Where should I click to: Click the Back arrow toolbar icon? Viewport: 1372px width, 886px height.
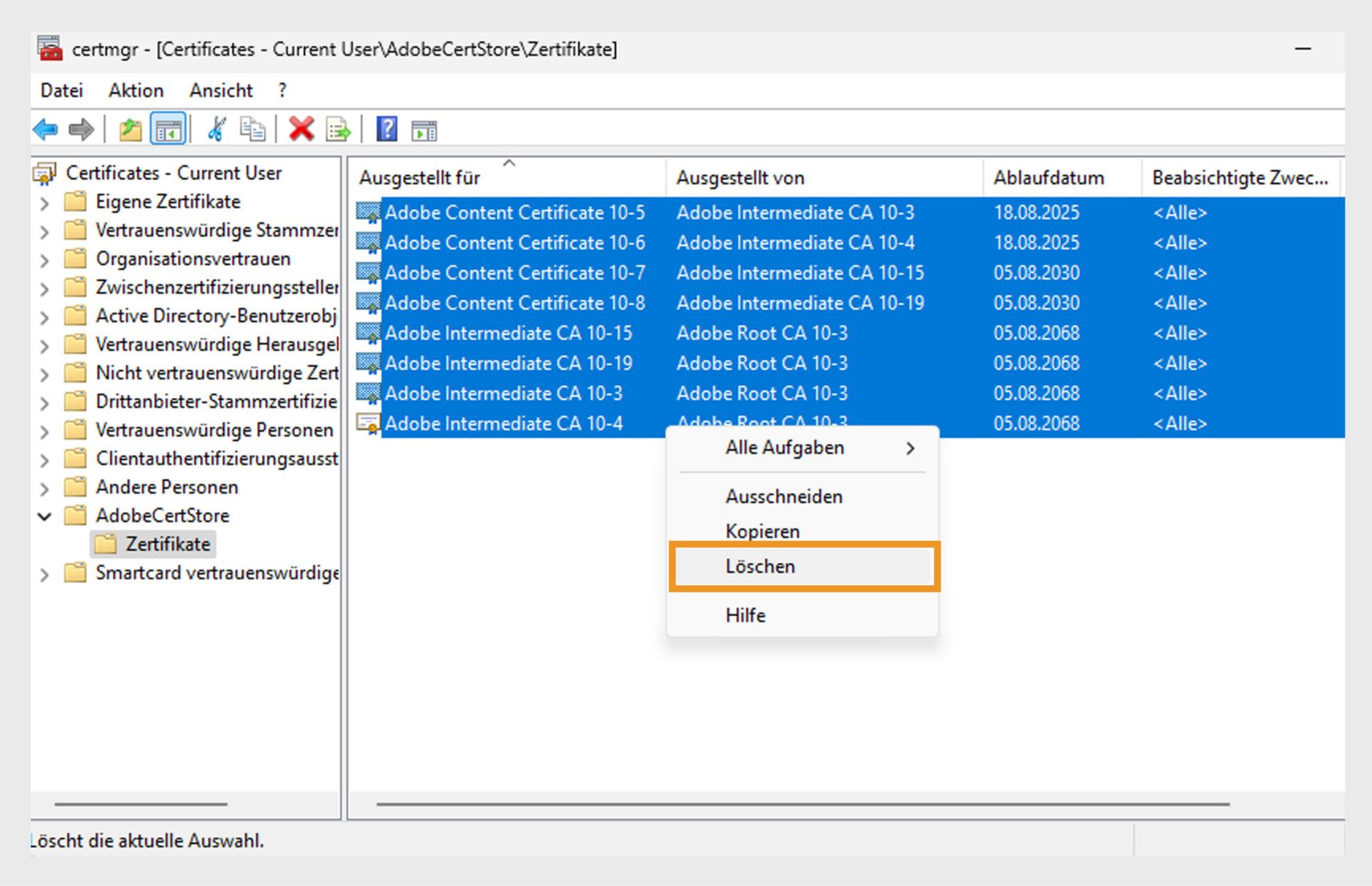pos(46,129)
